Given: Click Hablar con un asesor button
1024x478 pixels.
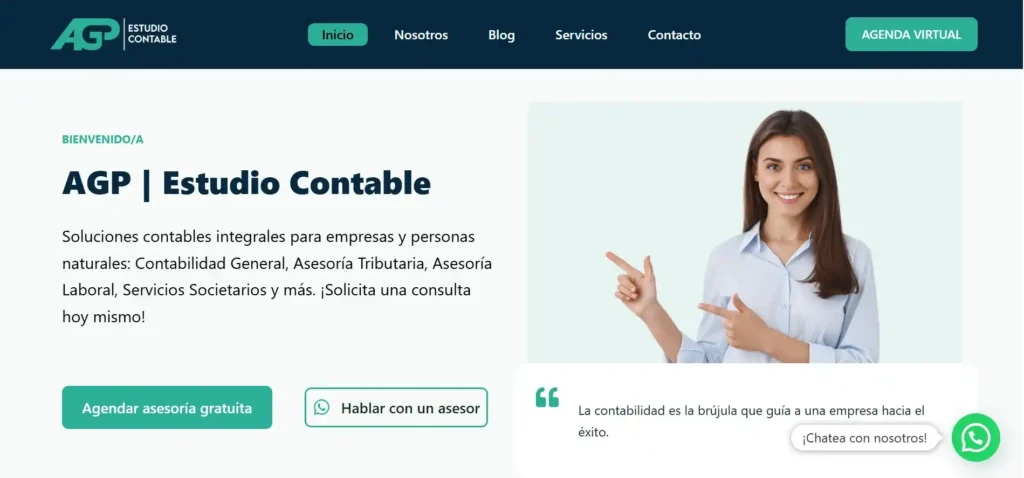Looking at the screenshot, I should coord(396,407).
